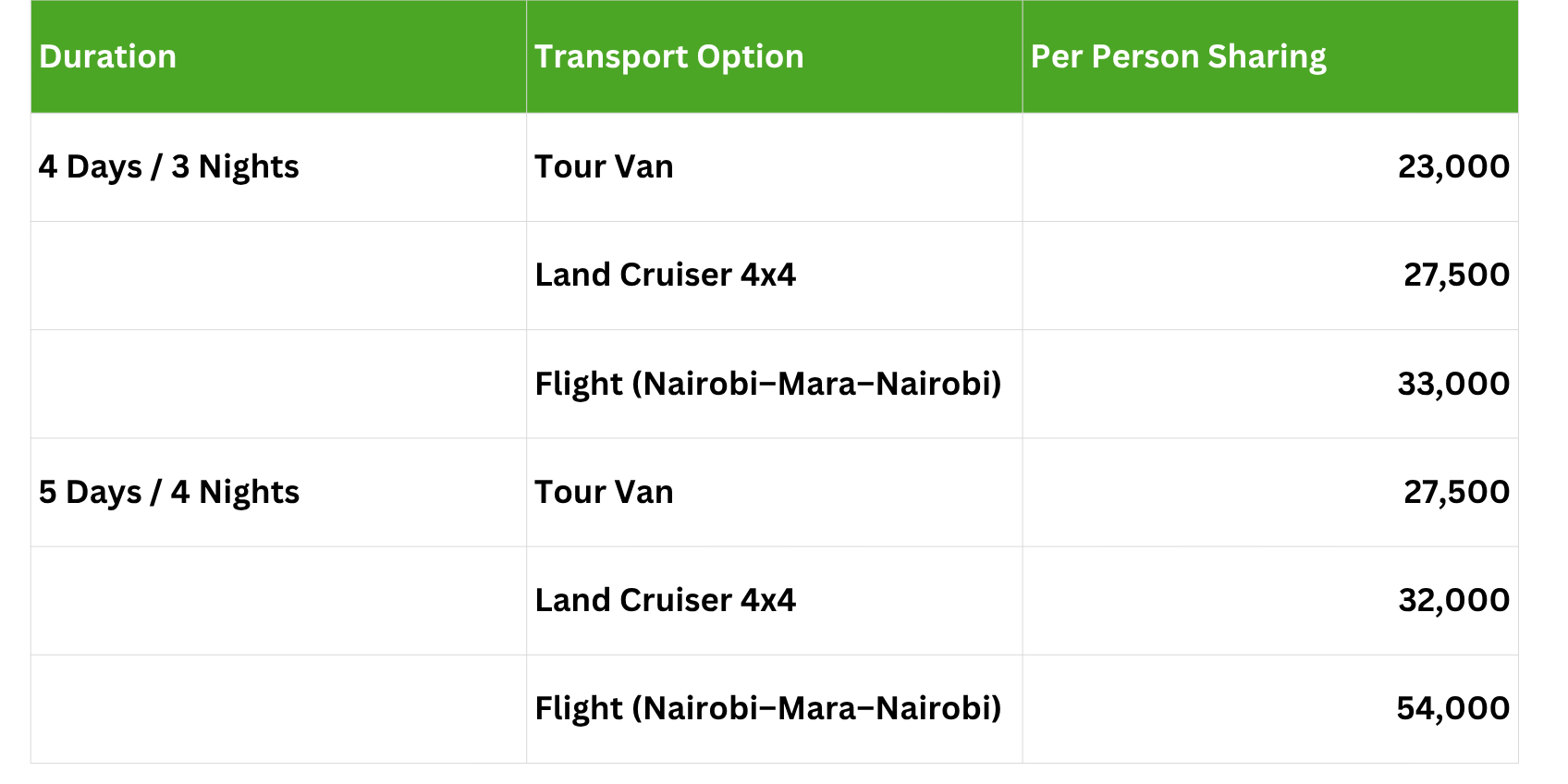
Task: Click empty Duration cell beside 33,000 flight
Action: coord(277,384)
